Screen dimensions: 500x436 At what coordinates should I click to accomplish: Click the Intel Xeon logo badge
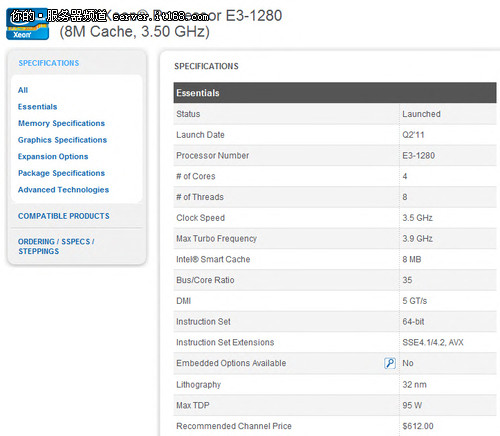pyautogui.click(x=27, y=24)
